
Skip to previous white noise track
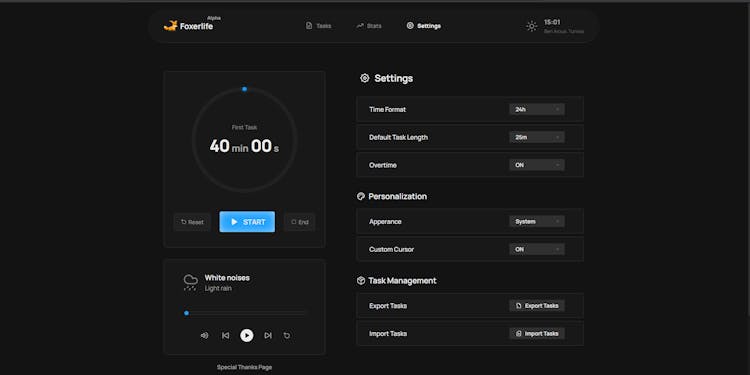226,336
